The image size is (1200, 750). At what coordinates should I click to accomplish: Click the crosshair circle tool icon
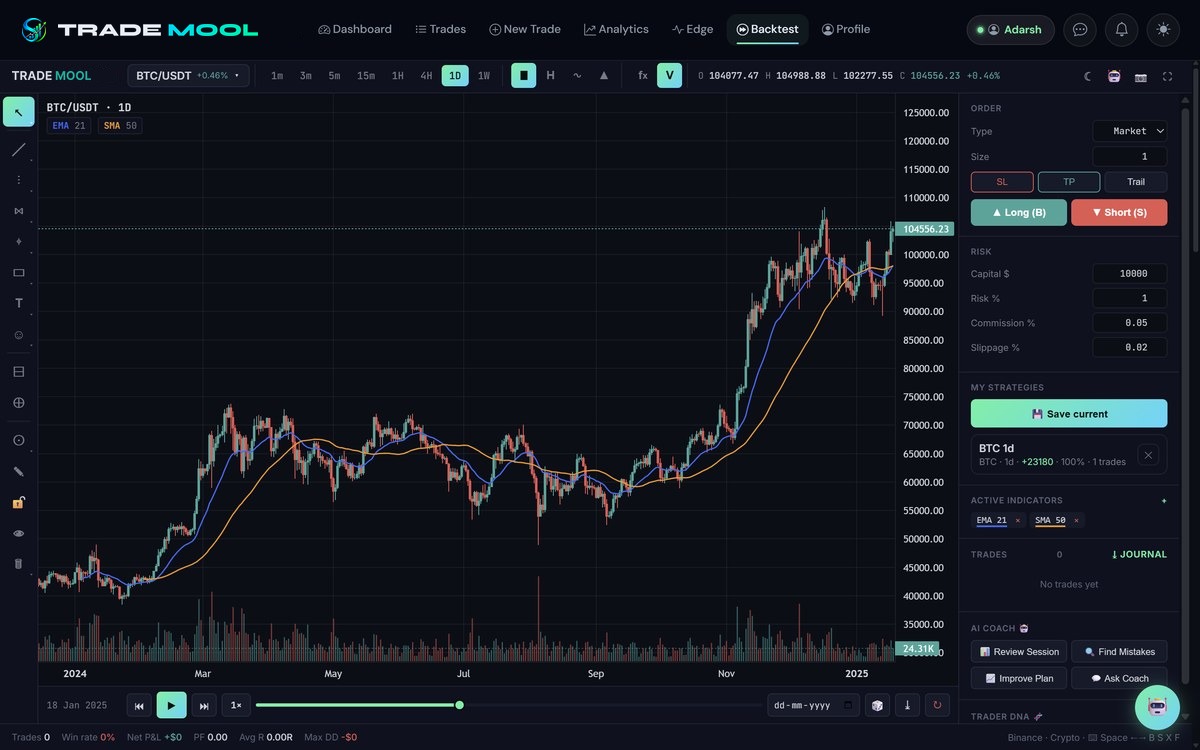[18, 403]
